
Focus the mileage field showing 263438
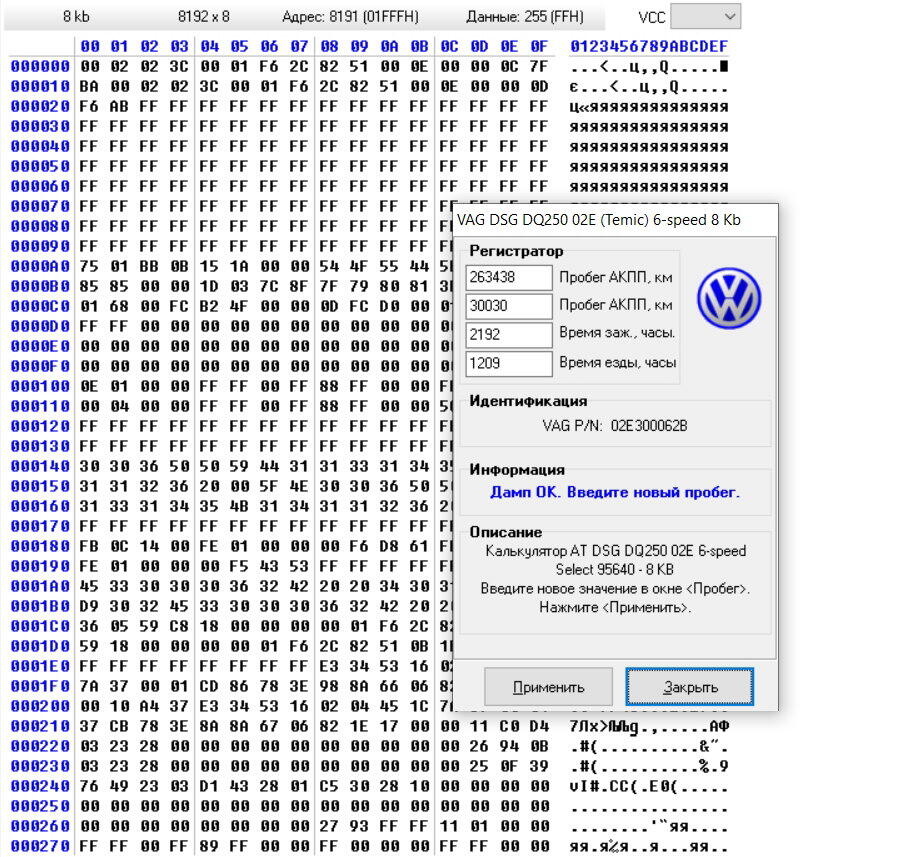coord(509,277)
